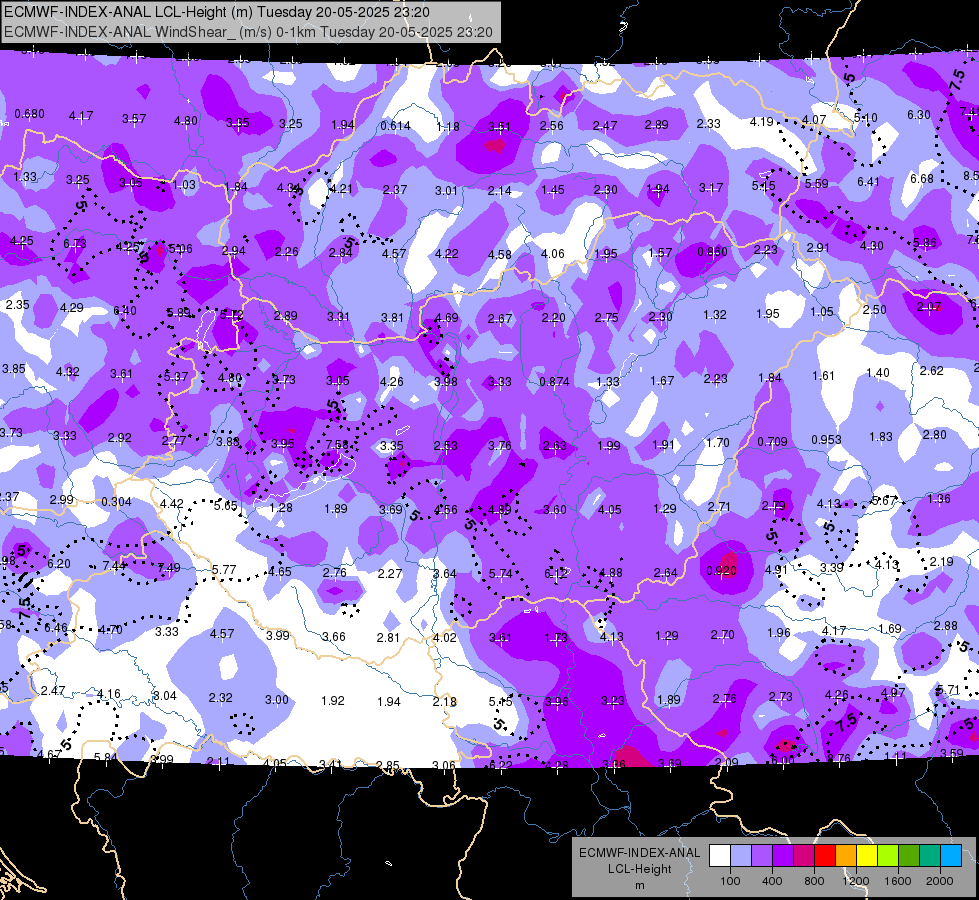The image size is (979, 900).
Task: Click the WindShear_ (m/s) 0-1km title line
Action: click(x=248, y=32)
